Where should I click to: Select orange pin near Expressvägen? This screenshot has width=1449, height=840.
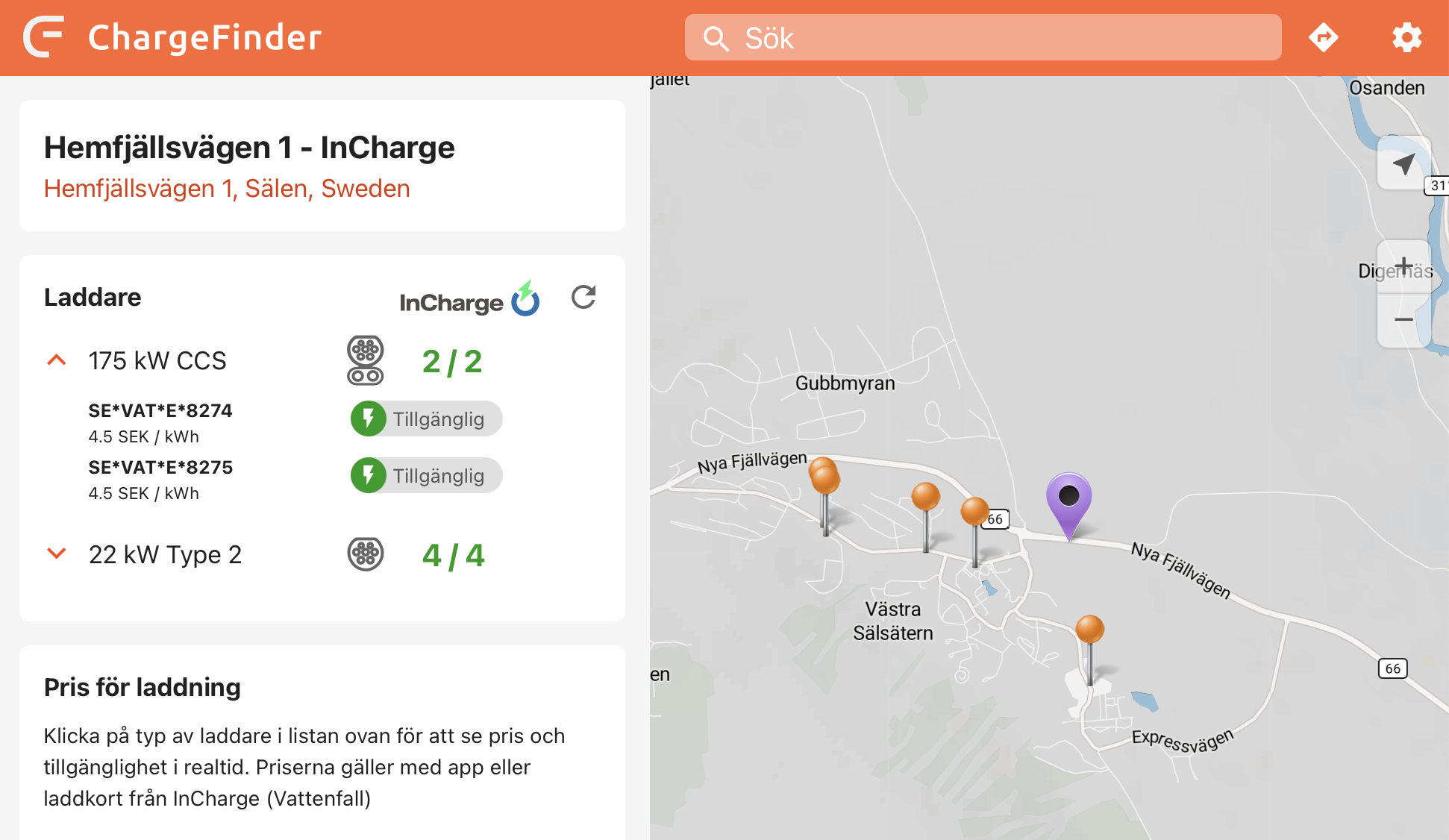coord(1089,630)
